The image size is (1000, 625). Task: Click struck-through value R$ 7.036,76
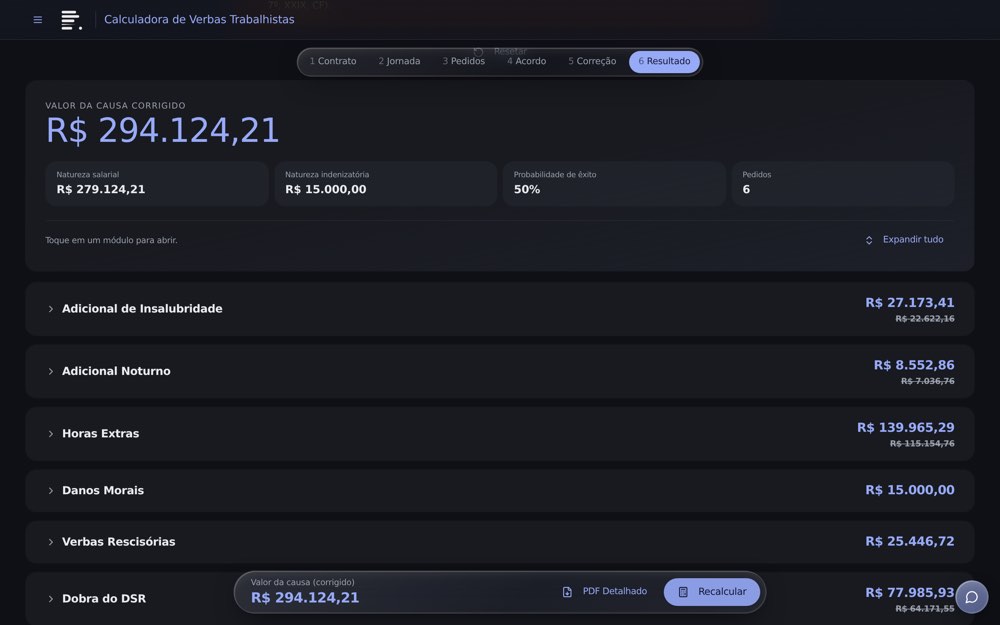pyautogui.click(x=927, y=381)
